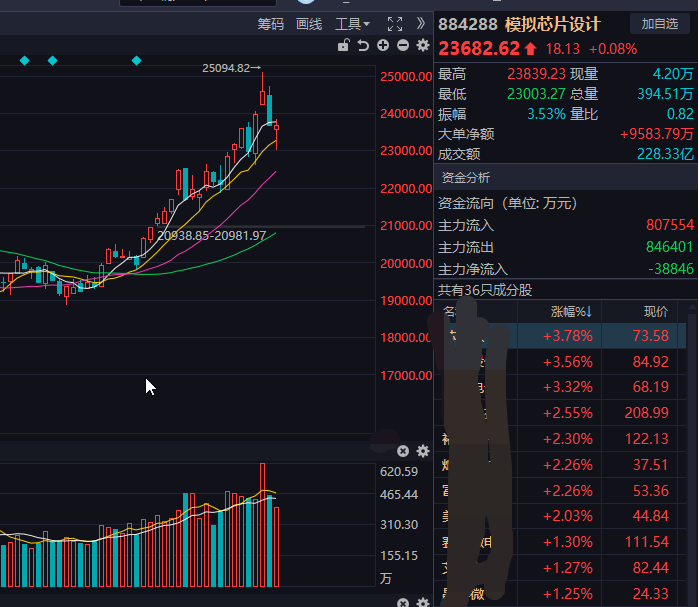Click the chart lock icon

343,45
